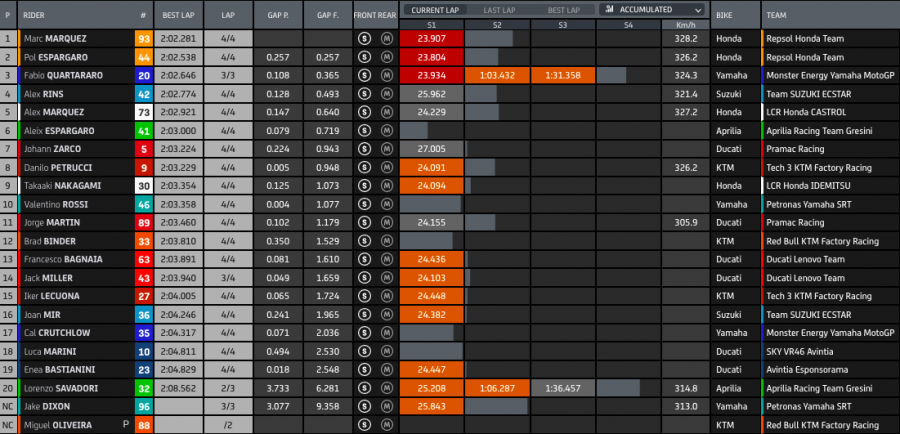Click Johann Zarco's rear tyre M icon
This screenshot has height=434, width=900.
click(x=385, y=149)
